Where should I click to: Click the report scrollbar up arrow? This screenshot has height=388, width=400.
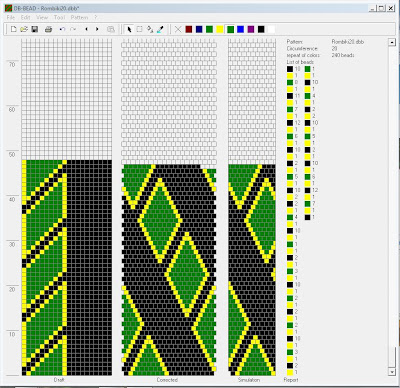tap(392, 42)
